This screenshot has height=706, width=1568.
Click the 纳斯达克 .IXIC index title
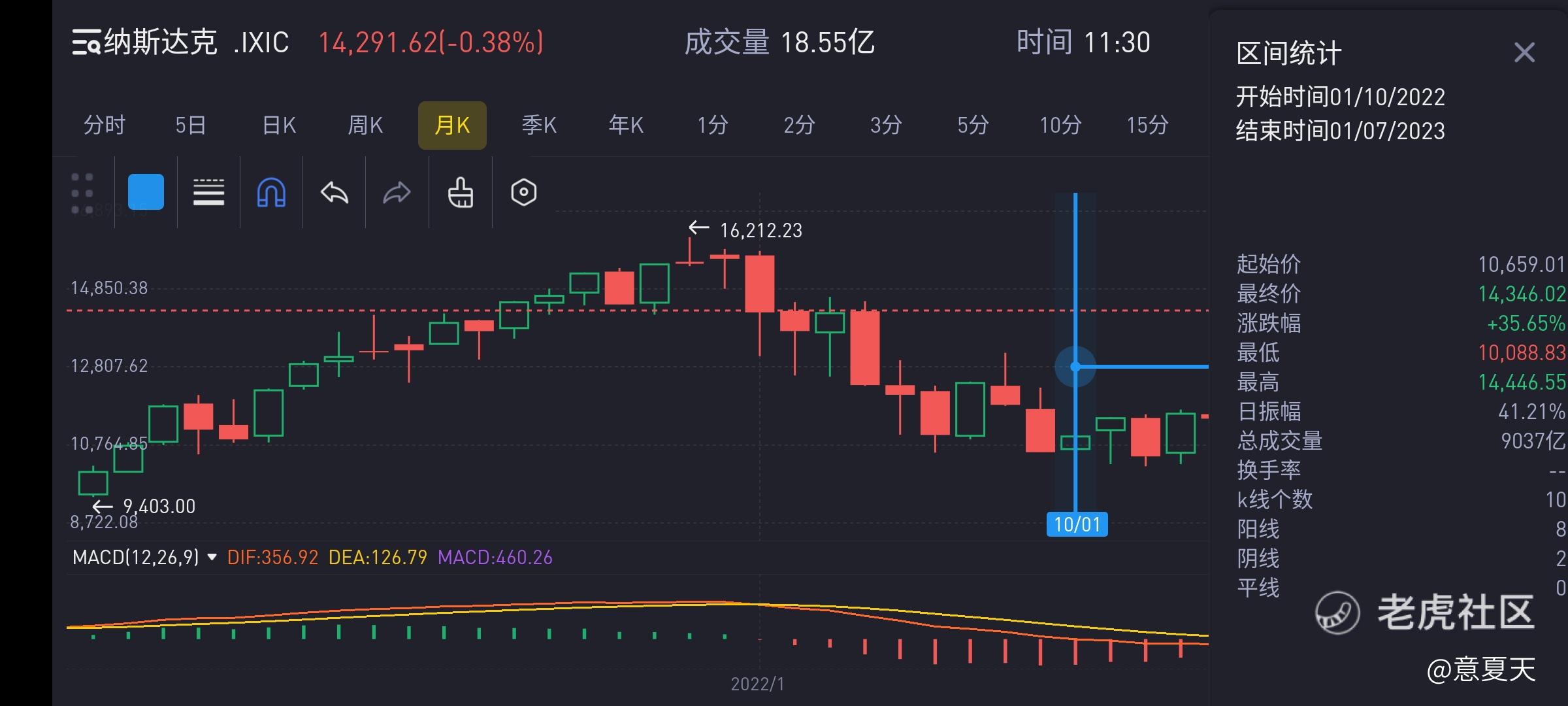tap(197, 42)
